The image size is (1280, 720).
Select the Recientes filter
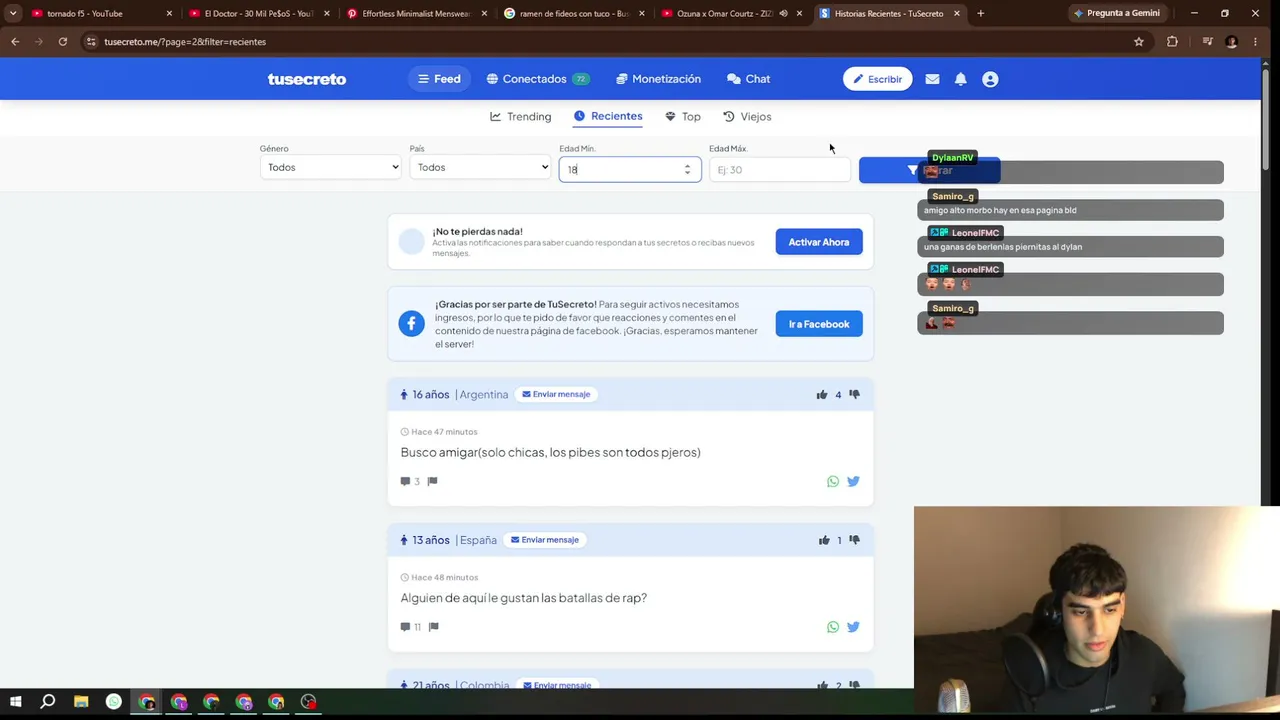608,116
